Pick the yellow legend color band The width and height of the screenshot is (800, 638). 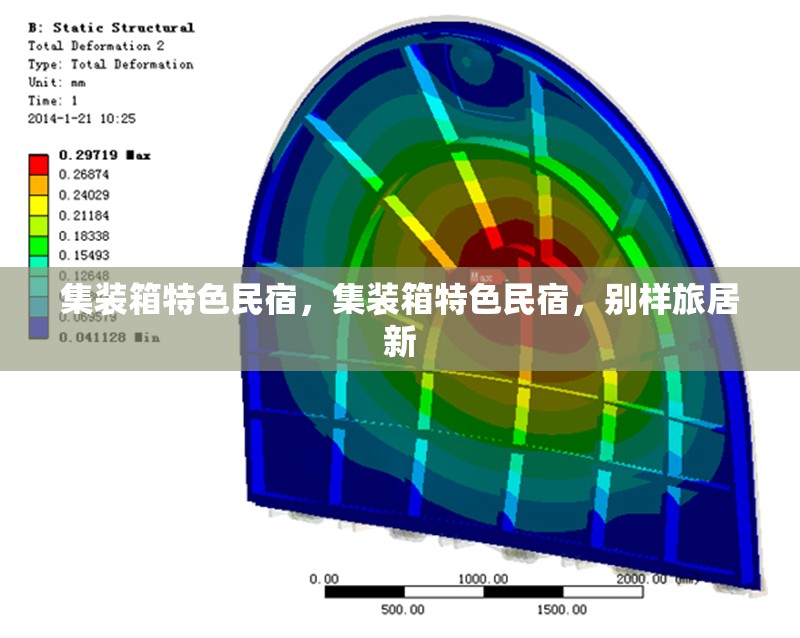click(x=38, y=205)
